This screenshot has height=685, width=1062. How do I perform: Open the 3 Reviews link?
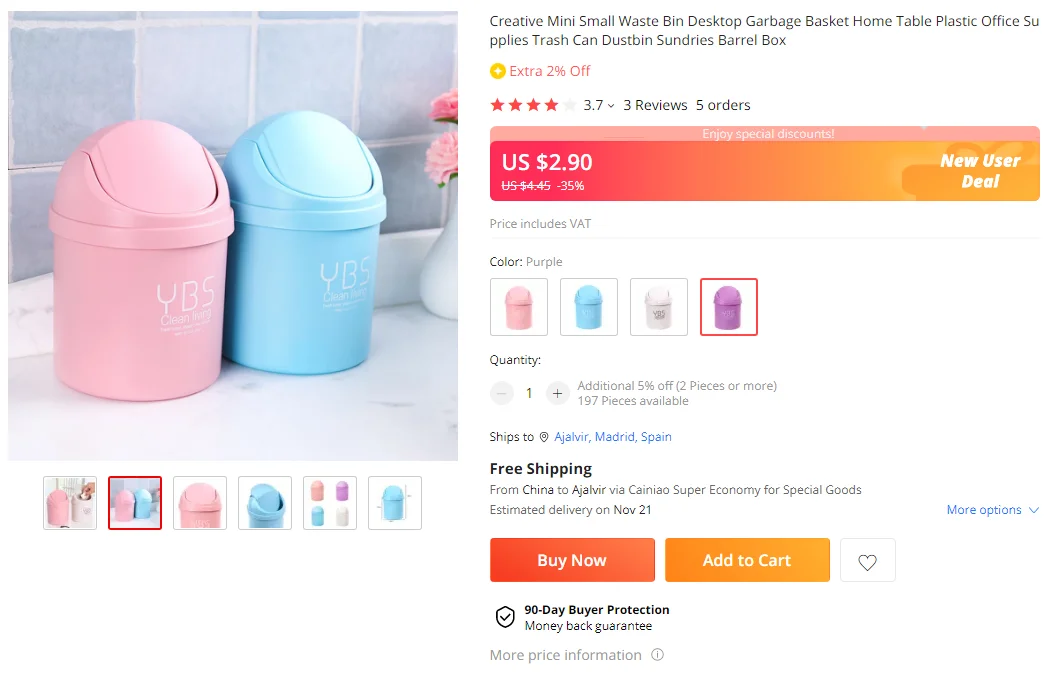click(655, 105)
